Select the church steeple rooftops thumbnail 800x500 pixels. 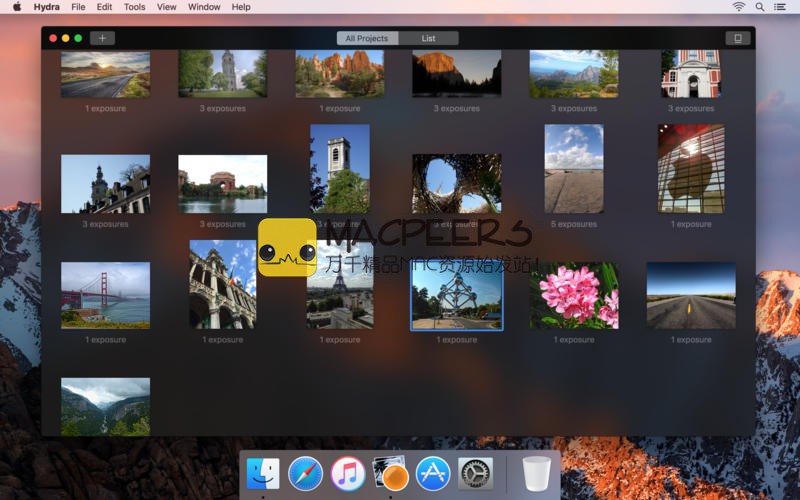[x=106, y=184]
